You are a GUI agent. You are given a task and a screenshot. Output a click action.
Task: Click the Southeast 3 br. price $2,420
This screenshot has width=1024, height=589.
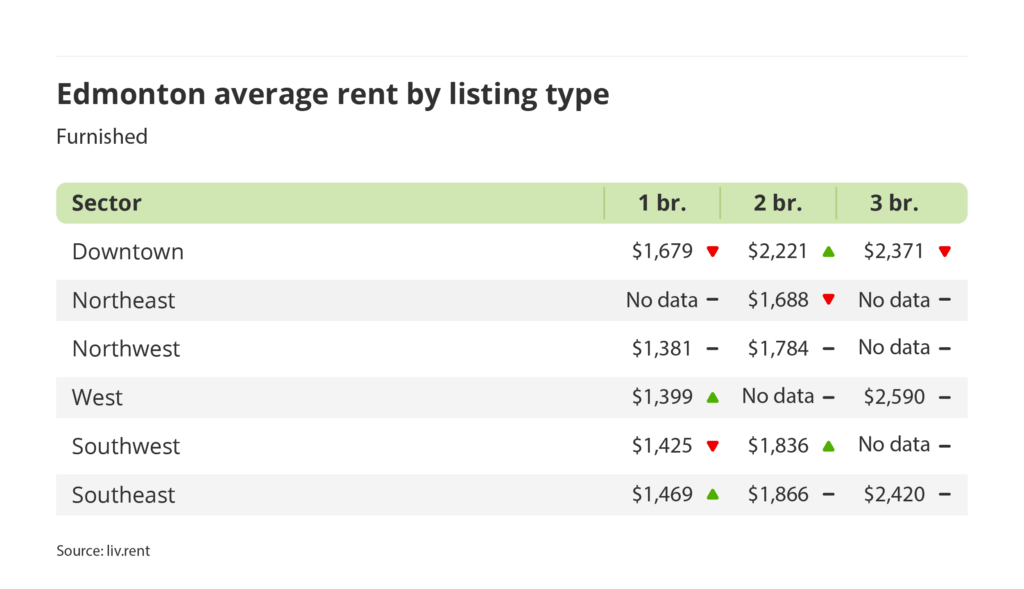tap(894, 494)
